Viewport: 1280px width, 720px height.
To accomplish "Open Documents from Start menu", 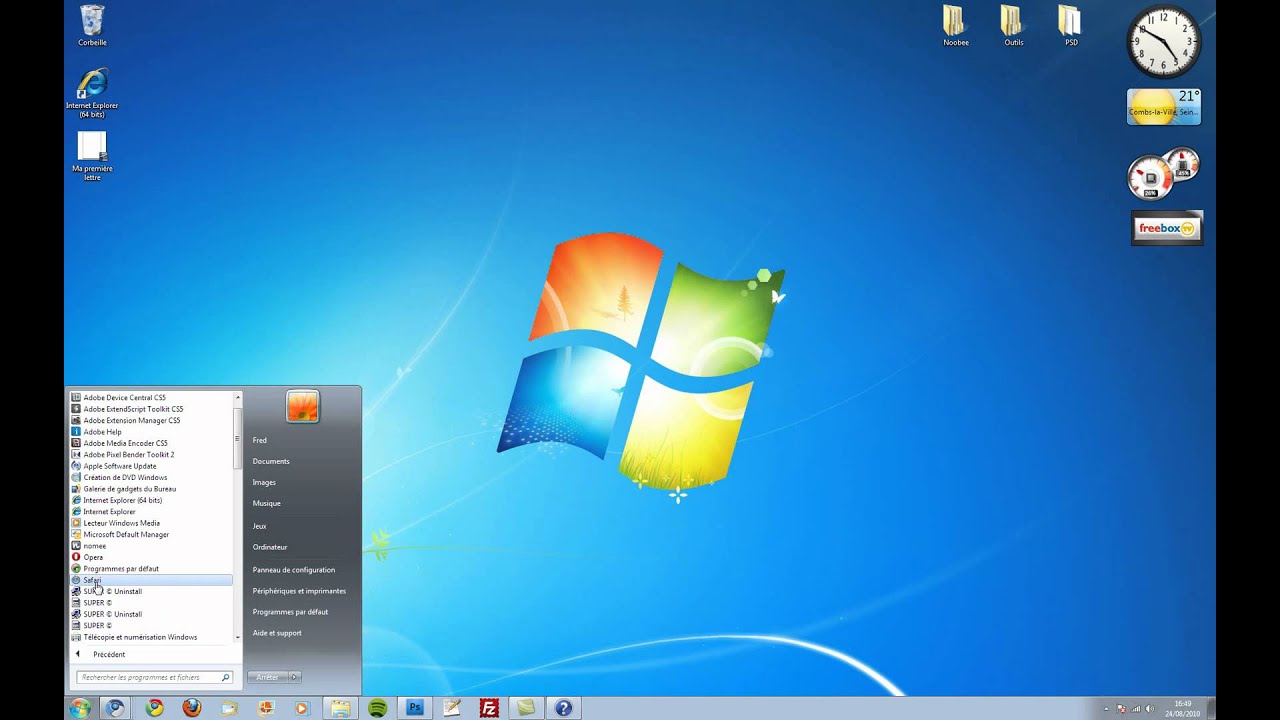I will (271, 461).
